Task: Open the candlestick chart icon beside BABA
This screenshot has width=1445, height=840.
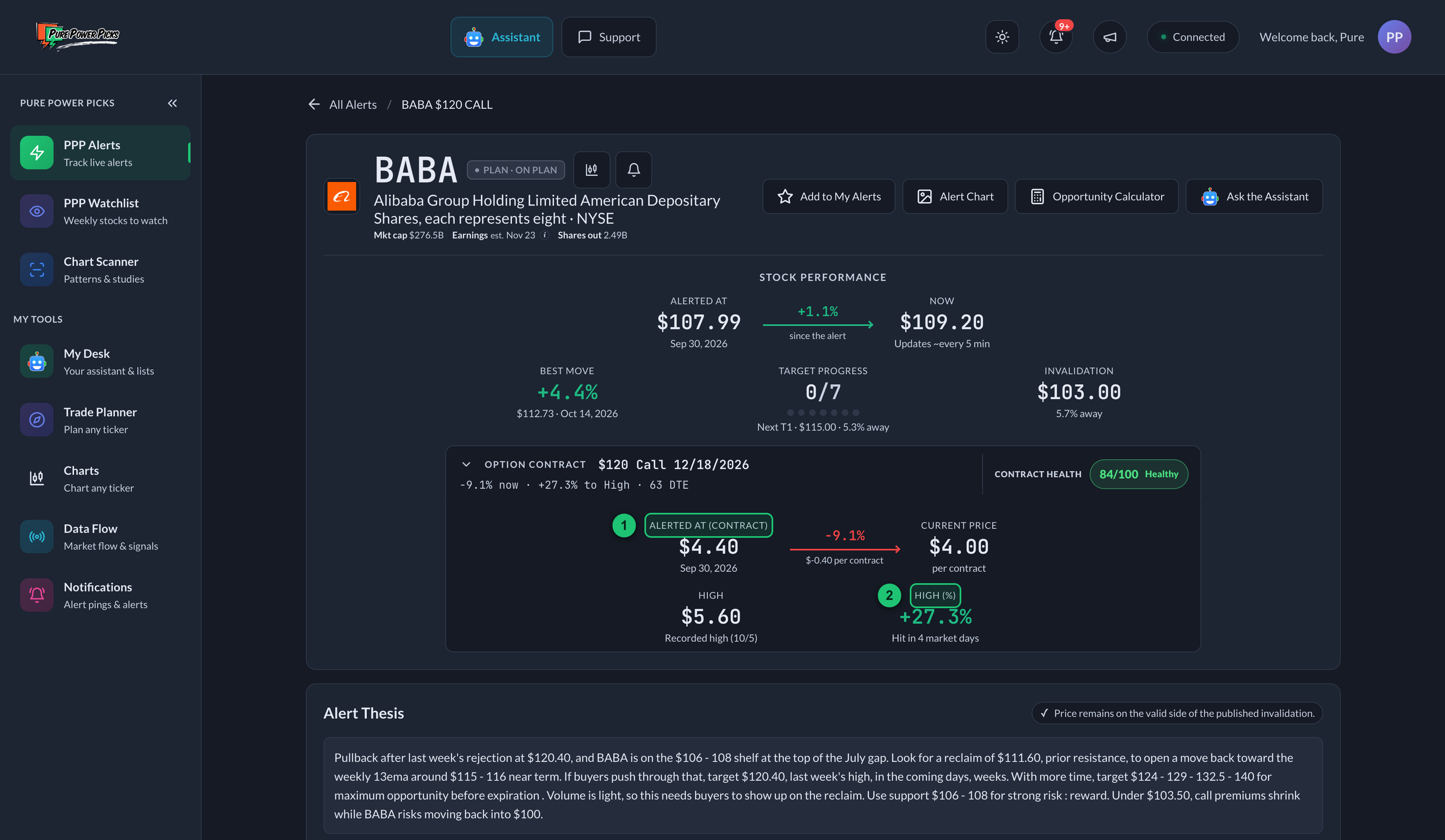Action: (x=591, y=170)
